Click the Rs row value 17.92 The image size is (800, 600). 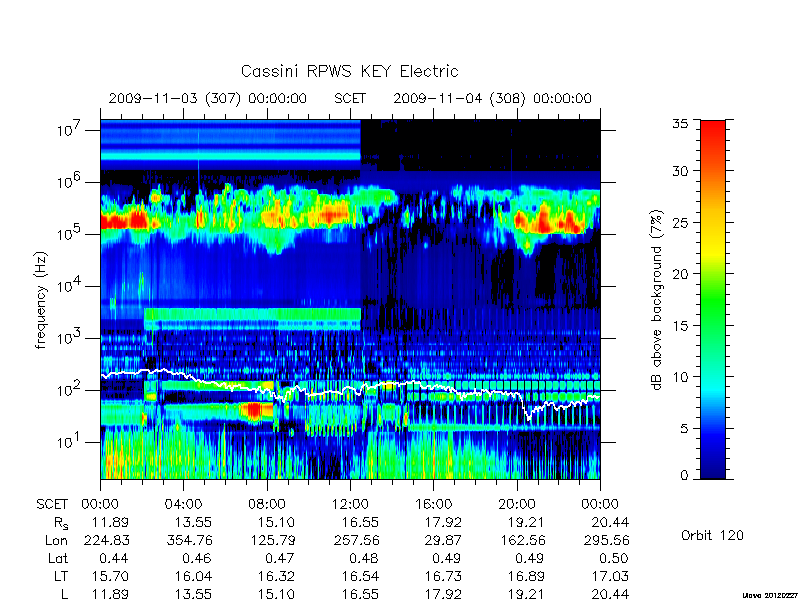coord(443,522)
